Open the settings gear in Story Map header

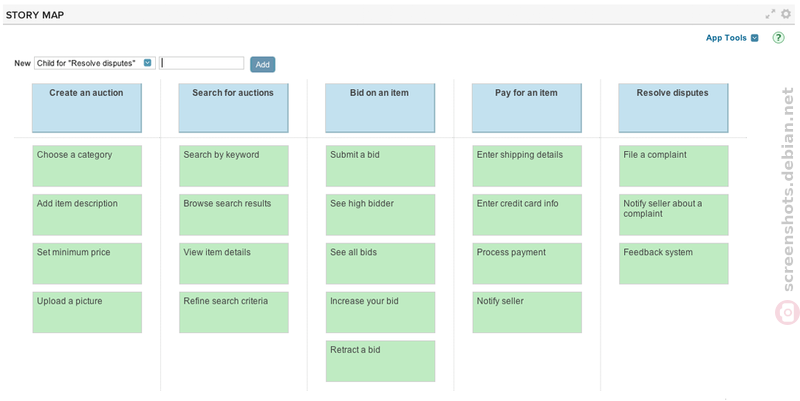[x=786, y=14]
